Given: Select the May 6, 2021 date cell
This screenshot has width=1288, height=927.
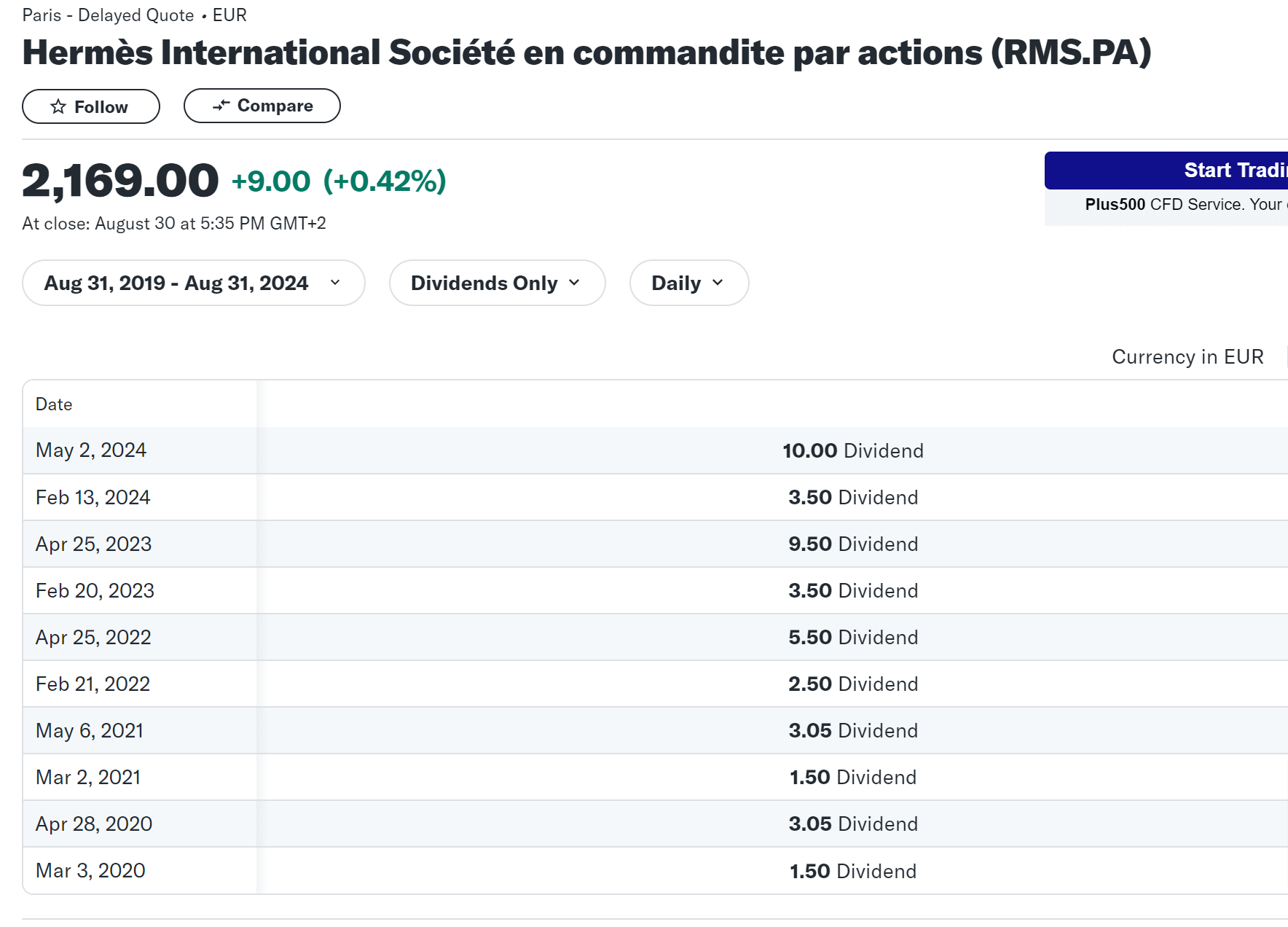Looking at the screenshot, I should point(140,730).
